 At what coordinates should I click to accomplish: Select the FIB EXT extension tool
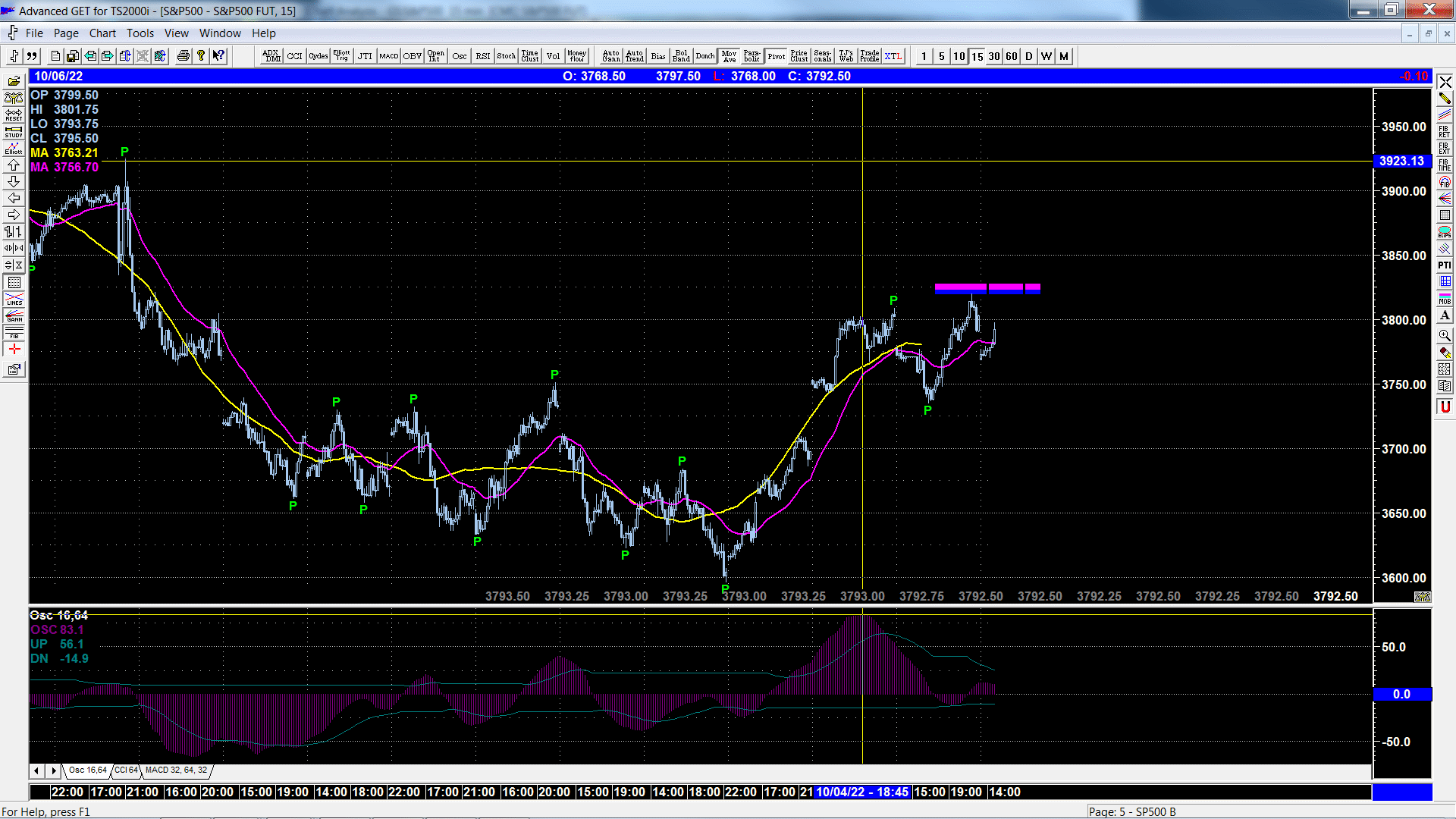(x=1445, y=149)
